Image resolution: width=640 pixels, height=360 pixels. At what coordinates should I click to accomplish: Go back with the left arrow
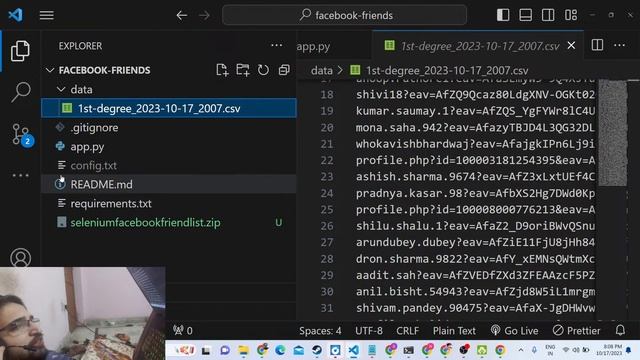pos(182,16)
